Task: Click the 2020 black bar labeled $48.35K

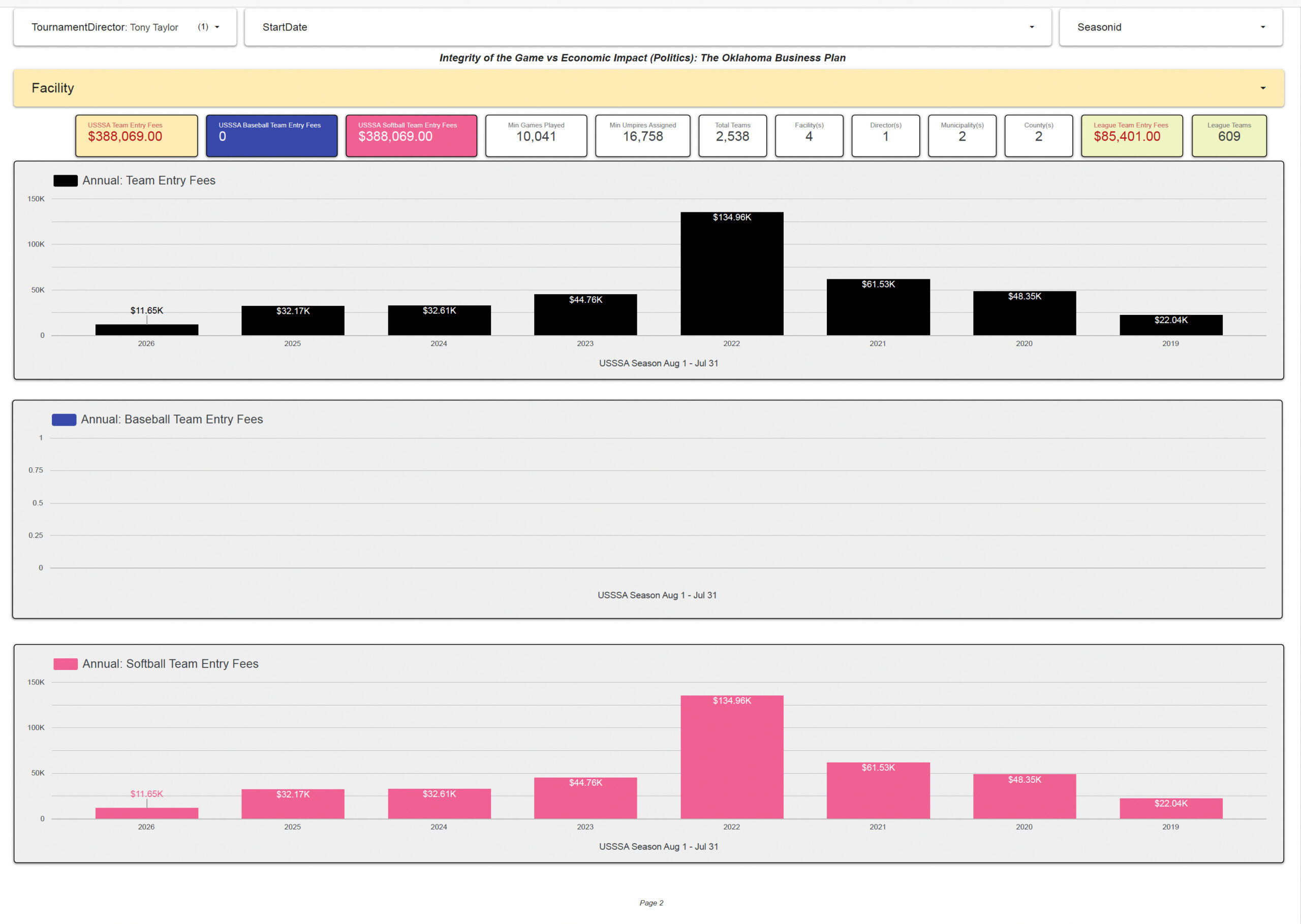Action: (x=1025, y=313)
